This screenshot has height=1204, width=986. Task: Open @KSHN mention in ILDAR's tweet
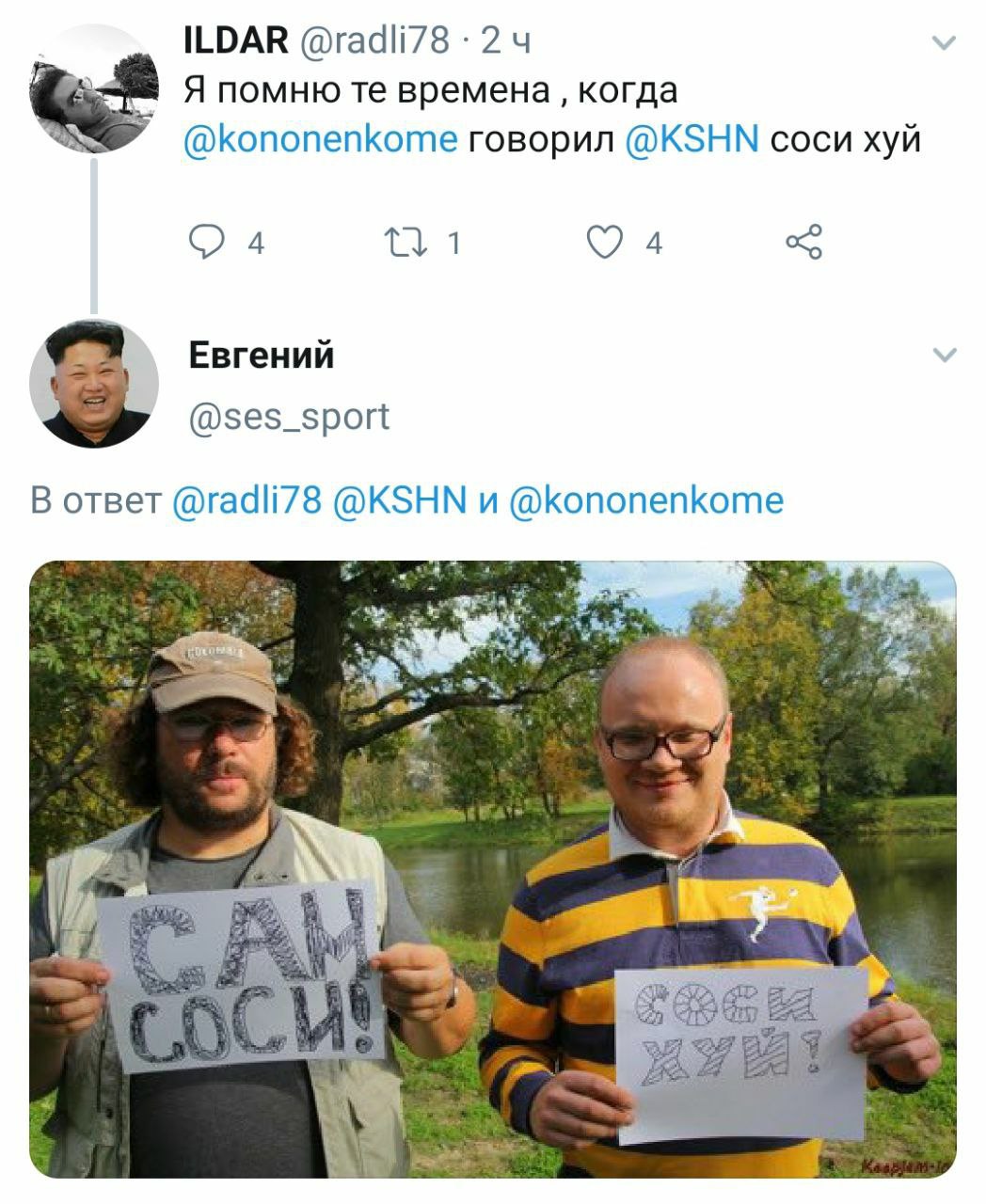point(692,138)
